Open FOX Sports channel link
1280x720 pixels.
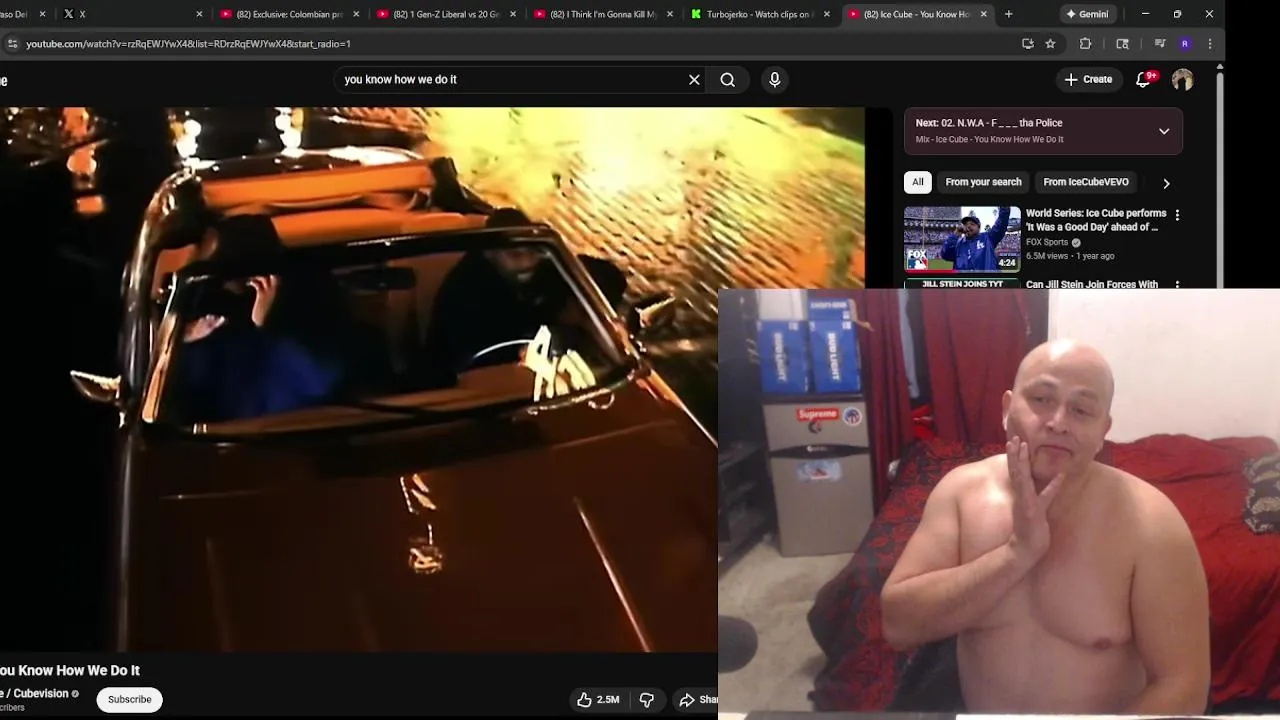click(x=1047, y=242)
